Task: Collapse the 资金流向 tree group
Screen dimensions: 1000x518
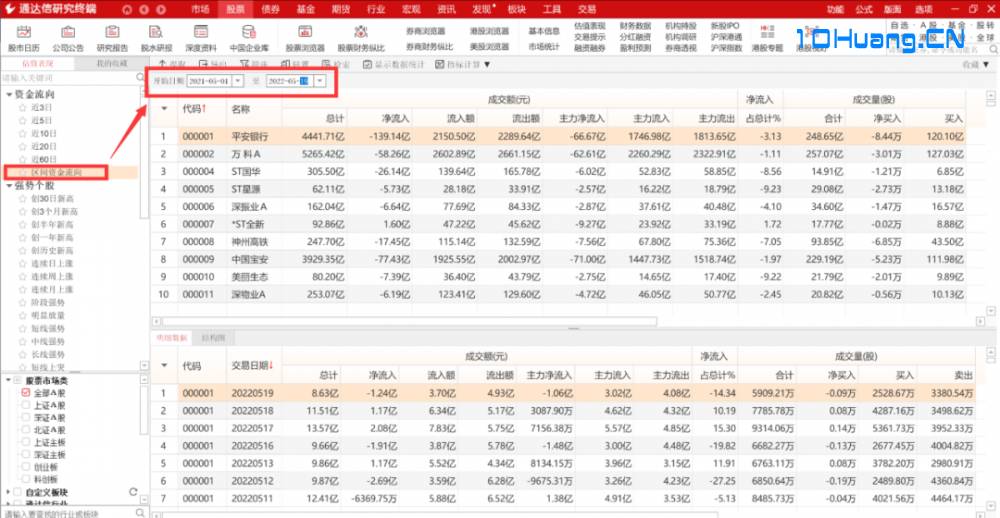Action: [x=9, y=94]
